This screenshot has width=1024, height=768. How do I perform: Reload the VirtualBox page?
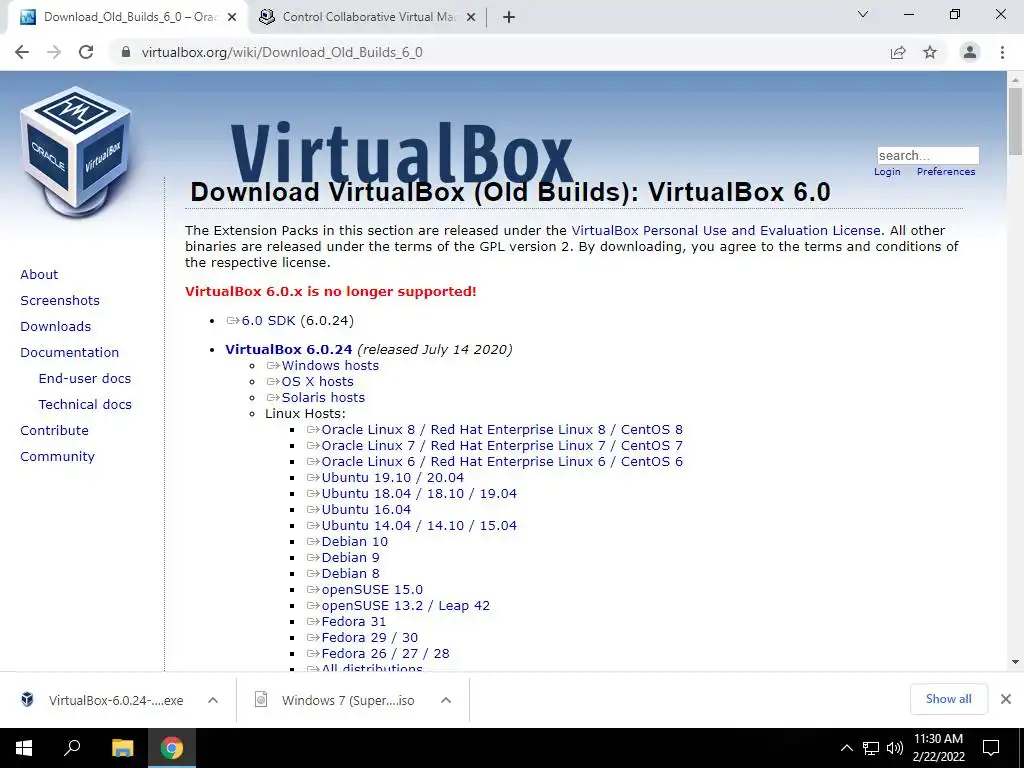click(86, 52)
